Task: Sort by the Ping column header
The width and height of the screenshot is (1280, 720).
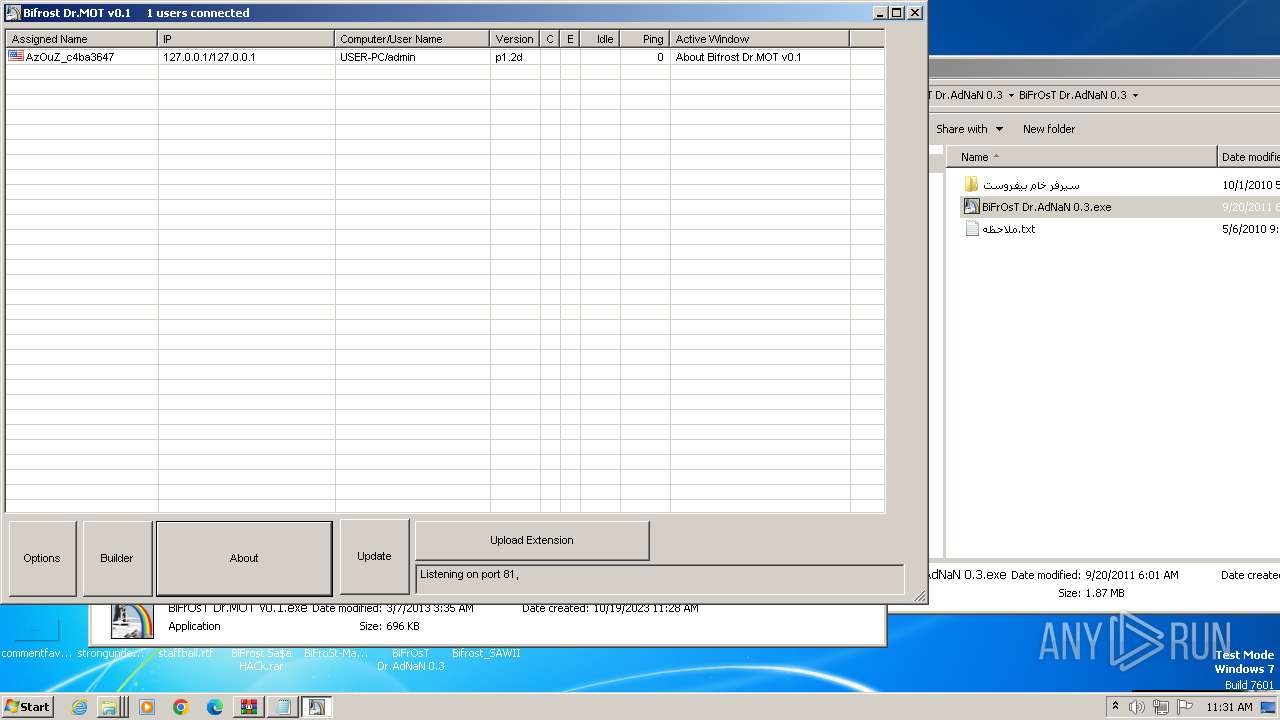Action: point(644,39)
